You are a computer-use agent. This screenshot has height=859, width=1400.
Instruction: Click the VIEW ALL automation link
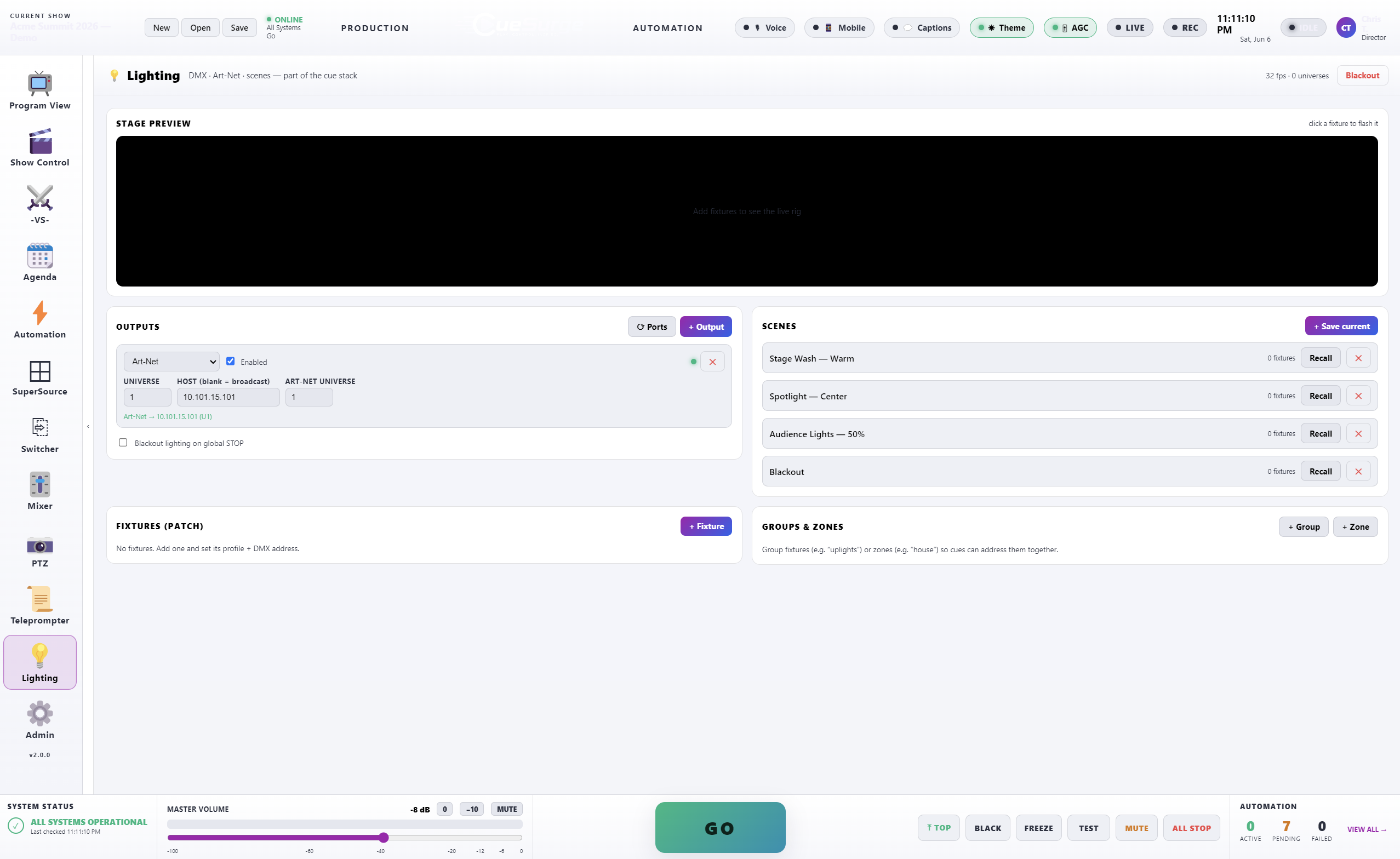point(1367,829)
